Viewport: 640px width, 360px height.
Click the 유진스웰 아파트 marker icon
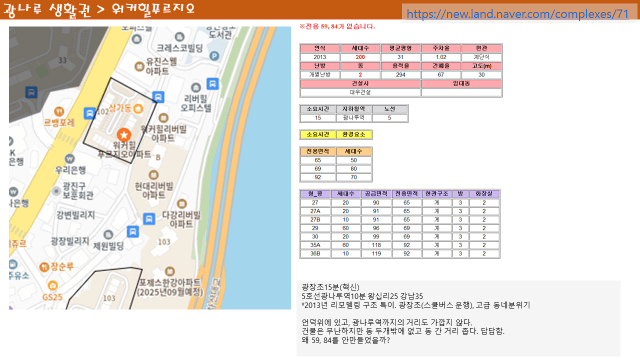tap(140, 66)
